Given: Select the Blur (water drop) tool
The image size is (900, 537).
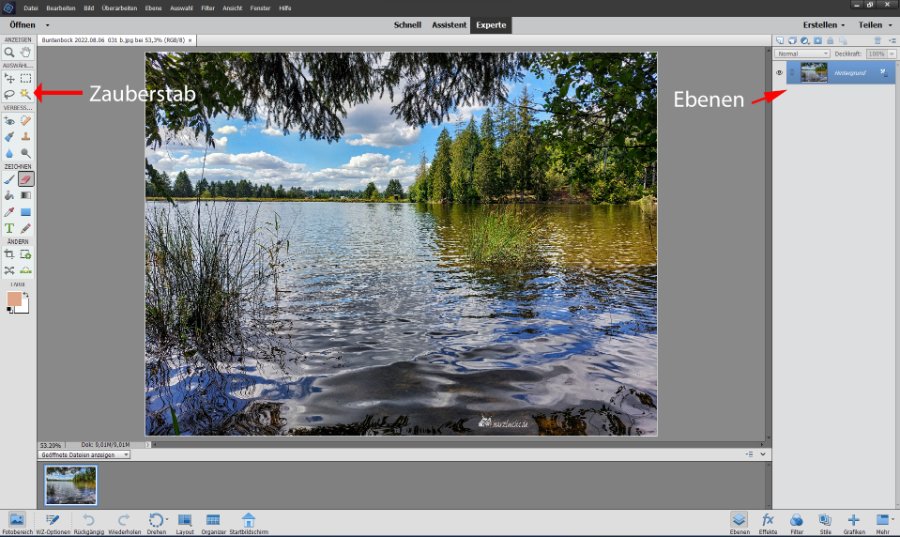Looking at the screenshot, I should click(x=9, y=153).
